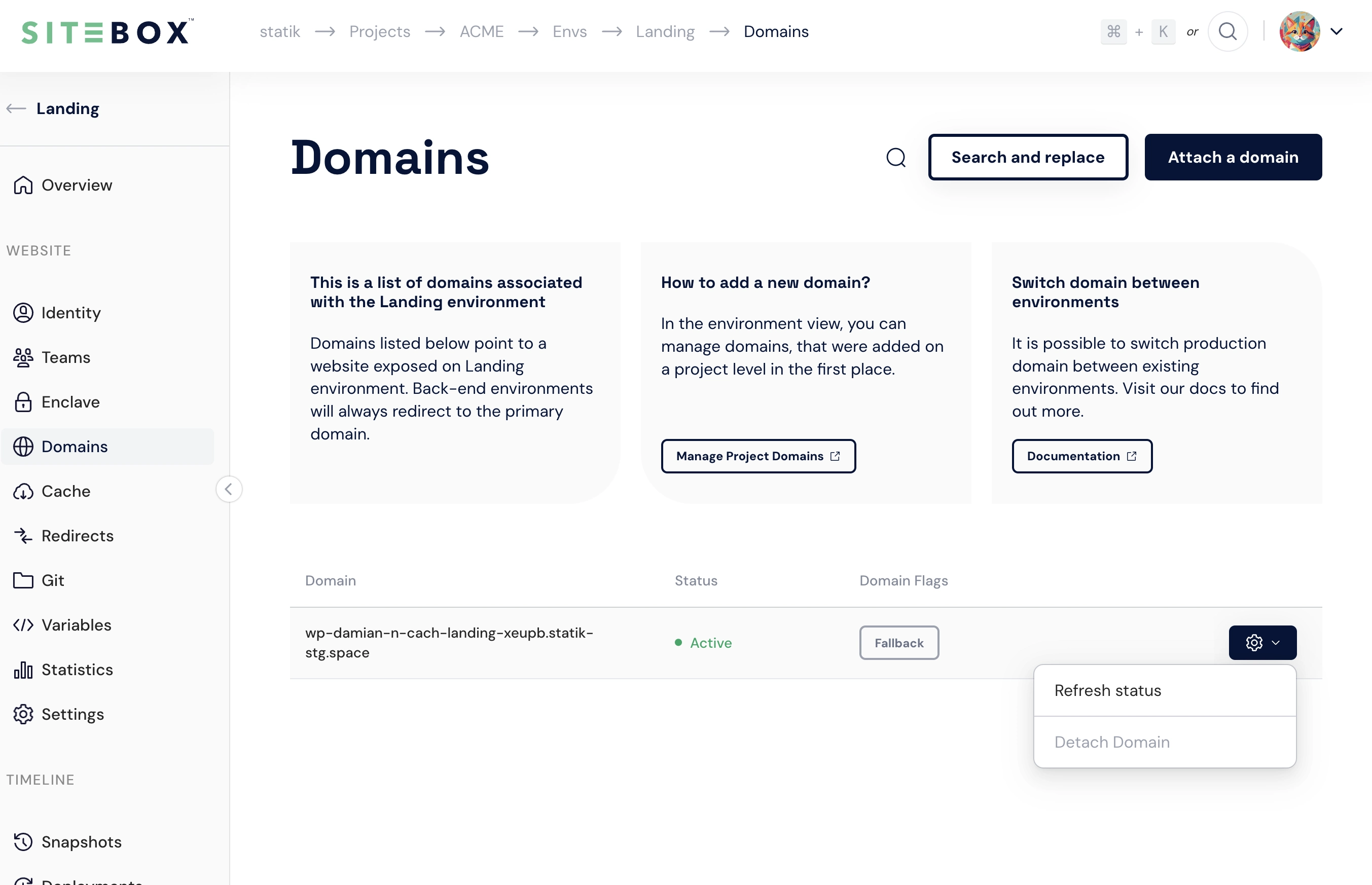Click Manage Project Domains button
Screen dimensions: 1372x885
point(758,456)
